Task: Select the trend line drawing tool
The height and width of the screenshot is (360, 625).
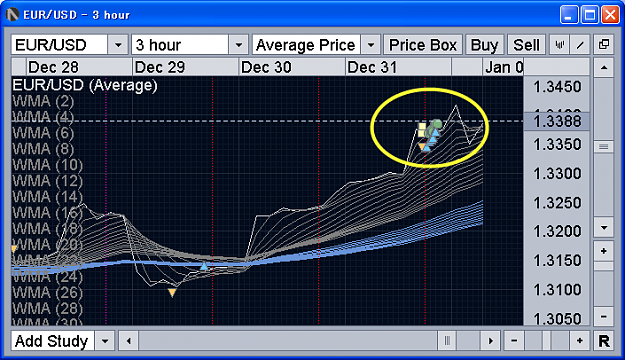Action: 580,45
